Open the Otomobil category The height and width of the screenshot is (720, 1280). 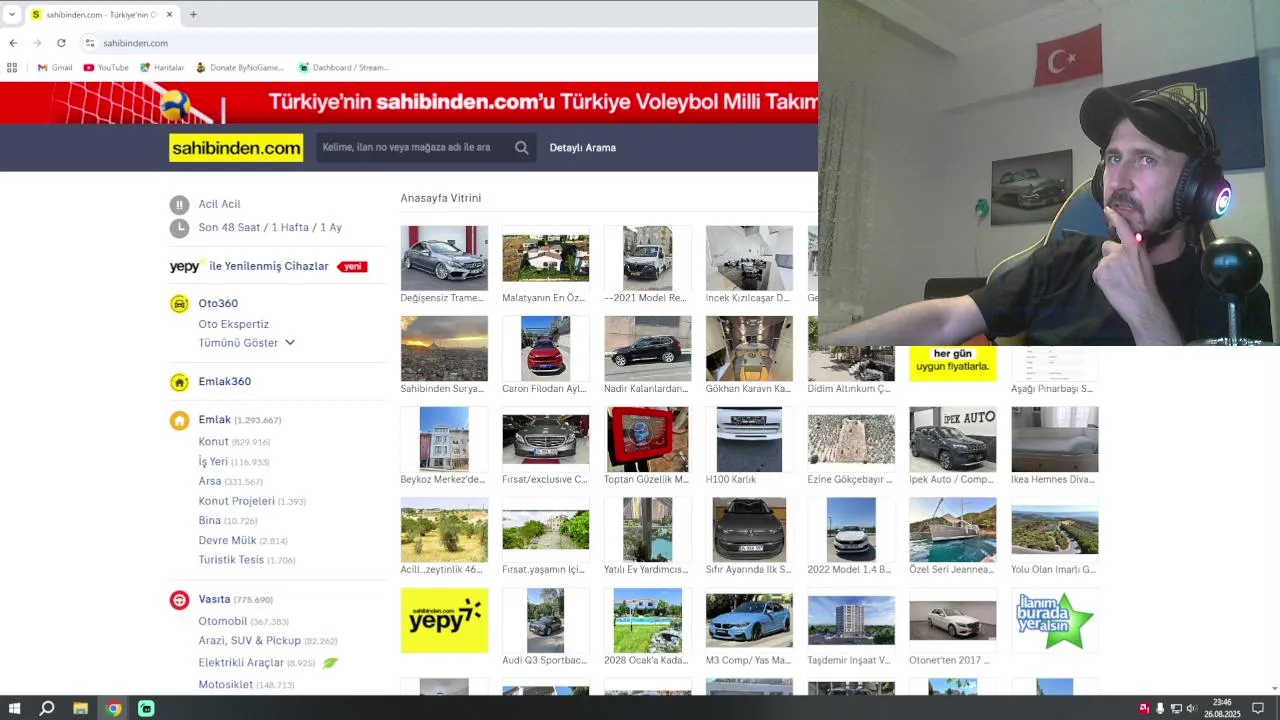click(x=222, y=622)
